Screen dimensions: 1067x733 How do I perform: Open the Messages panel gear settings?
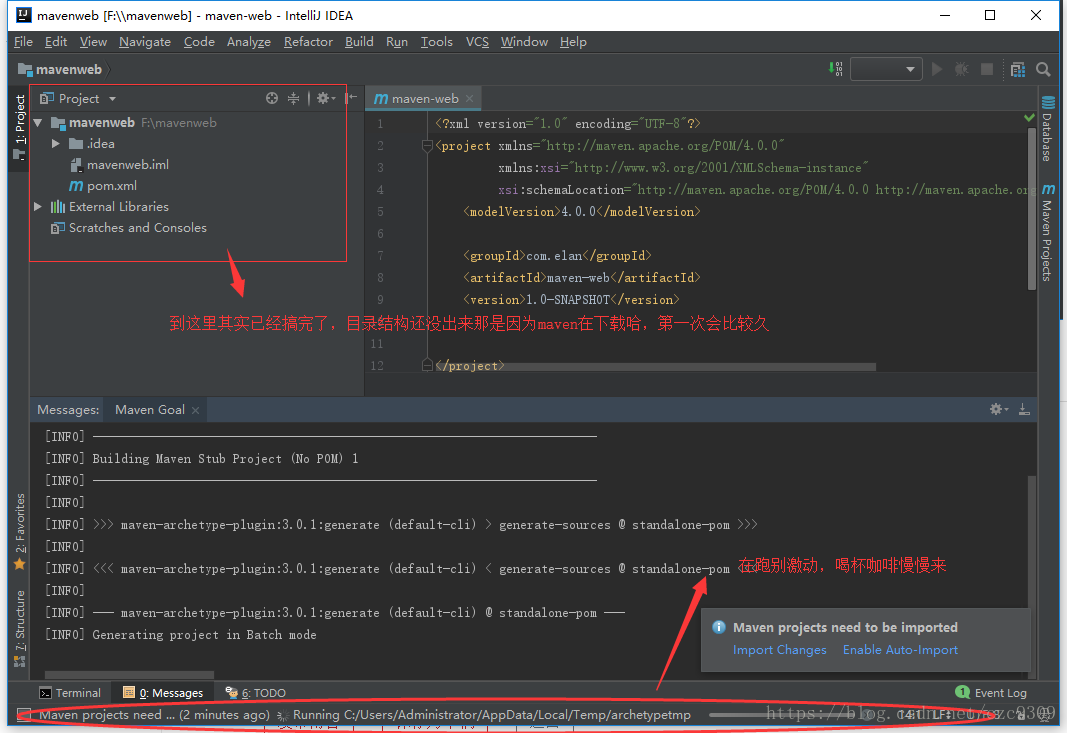click(997, 409)
